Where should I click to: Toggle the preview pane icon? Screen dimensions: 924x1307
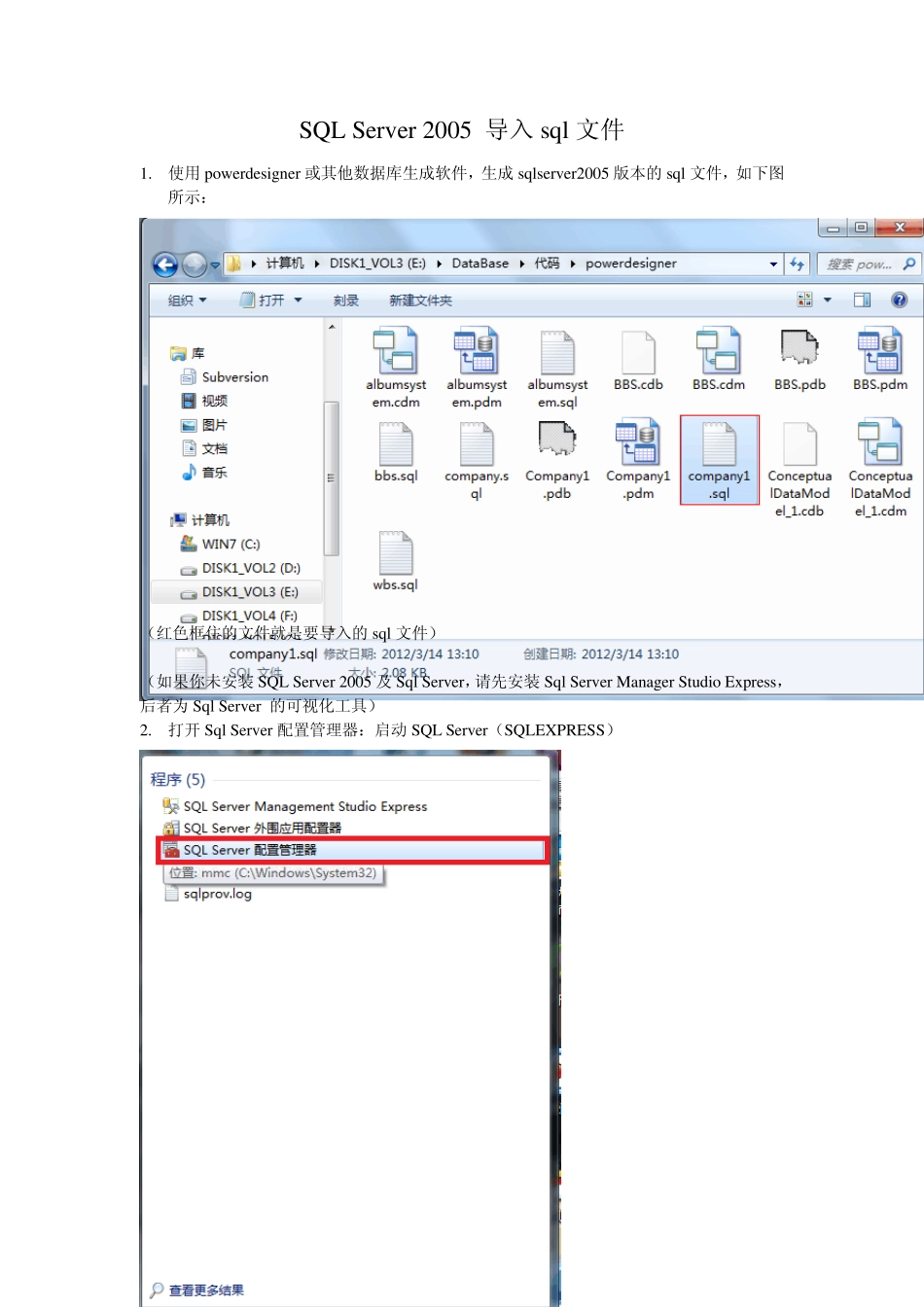(862, 300)
